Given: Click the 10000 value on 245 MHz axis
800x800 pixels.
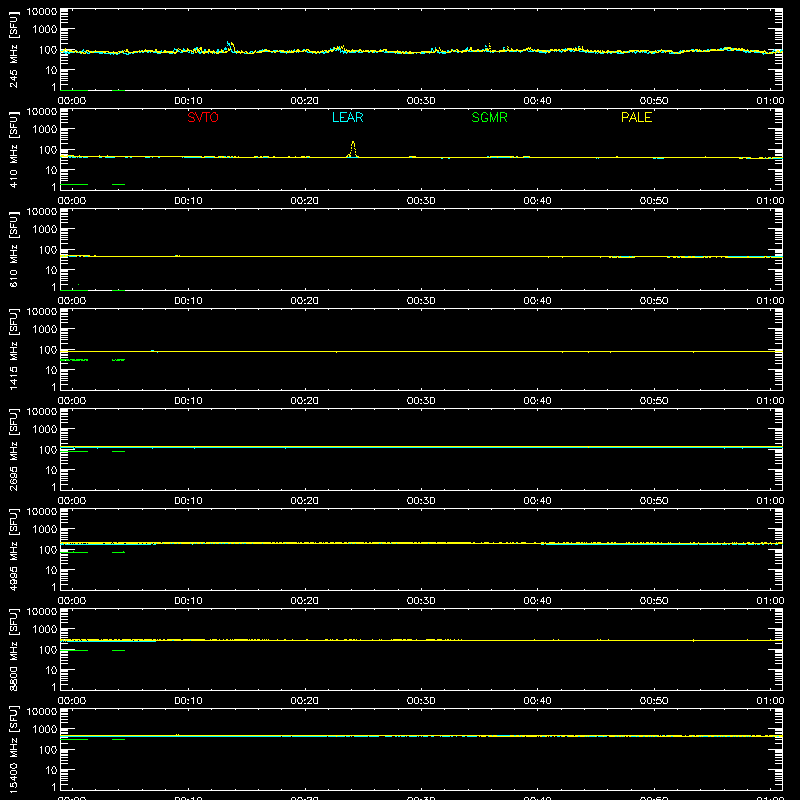Looking at the screenshot, I should (42, 12).
